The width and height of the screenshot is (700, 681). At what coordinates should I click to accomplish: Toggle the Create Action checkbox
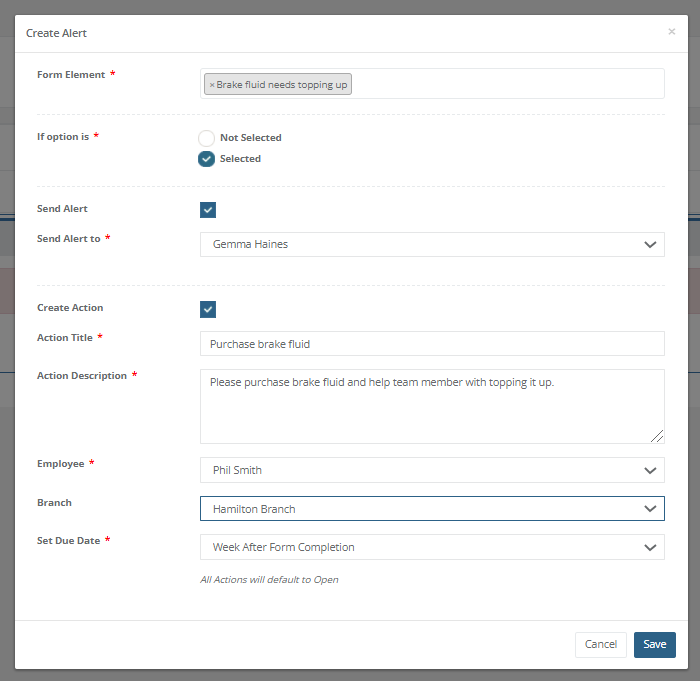point(208,309)
